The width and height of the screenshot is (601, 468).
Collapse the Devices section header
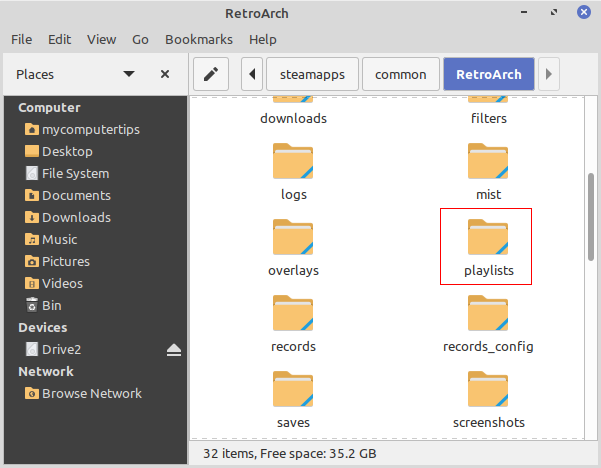click(43, 328)
